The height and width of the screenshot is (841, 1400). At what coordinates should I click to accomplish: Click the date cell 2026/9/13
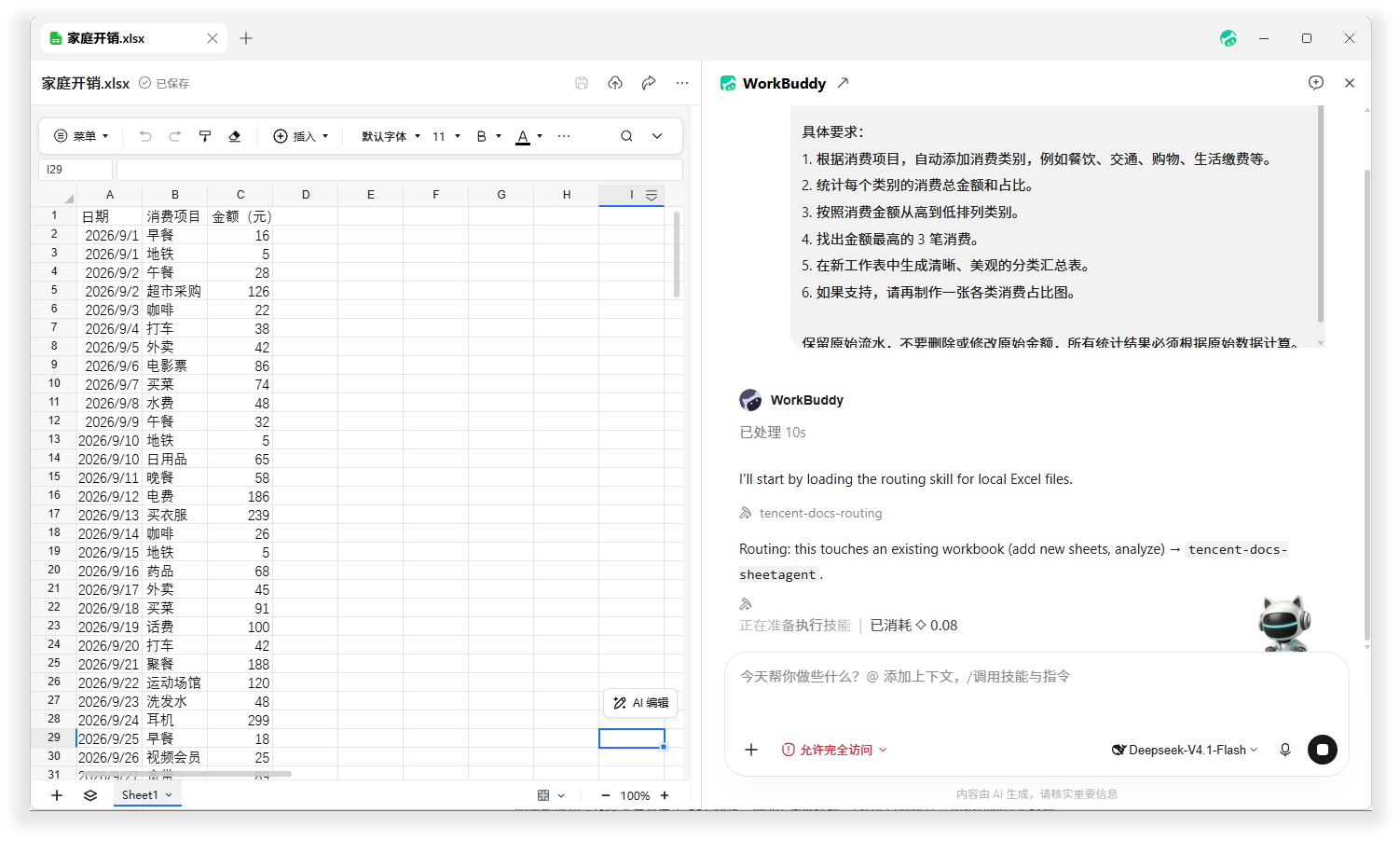click(x=110, y=515)
